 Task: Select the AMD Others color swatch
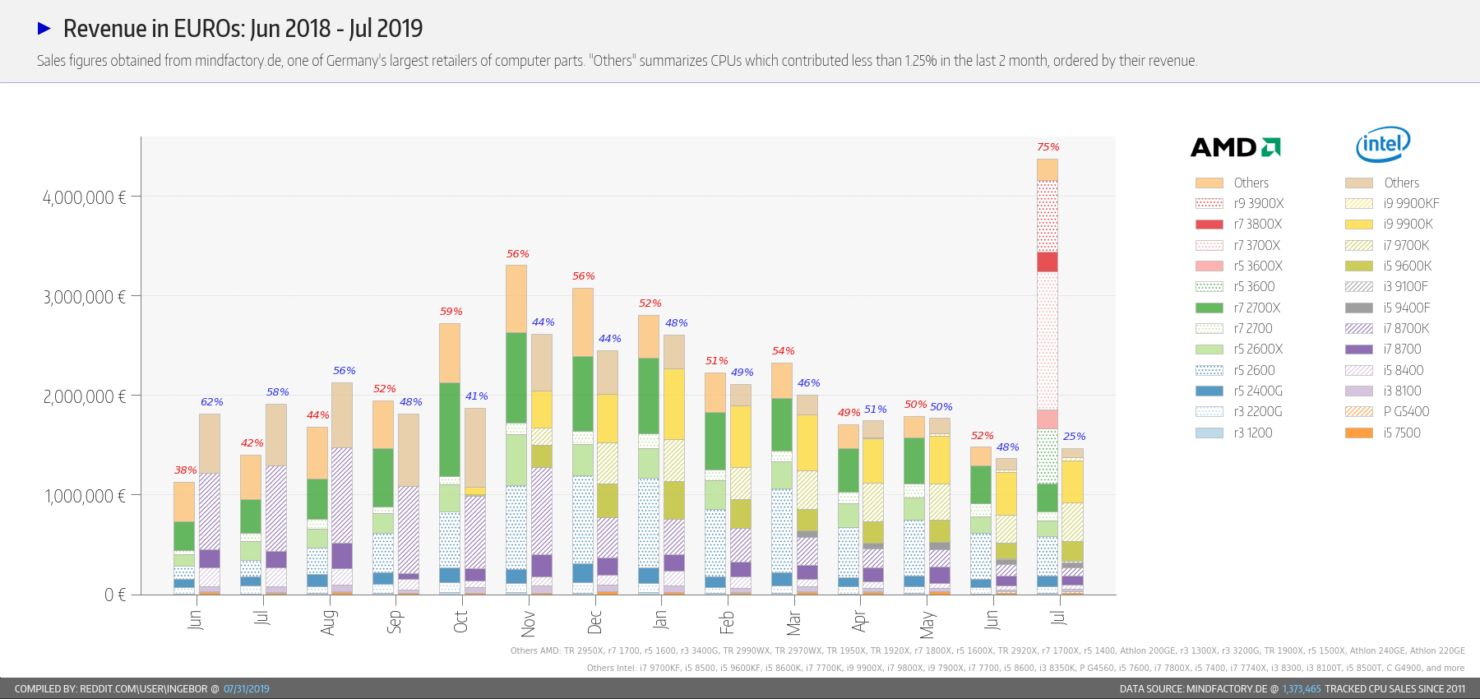click(1209, 183)
